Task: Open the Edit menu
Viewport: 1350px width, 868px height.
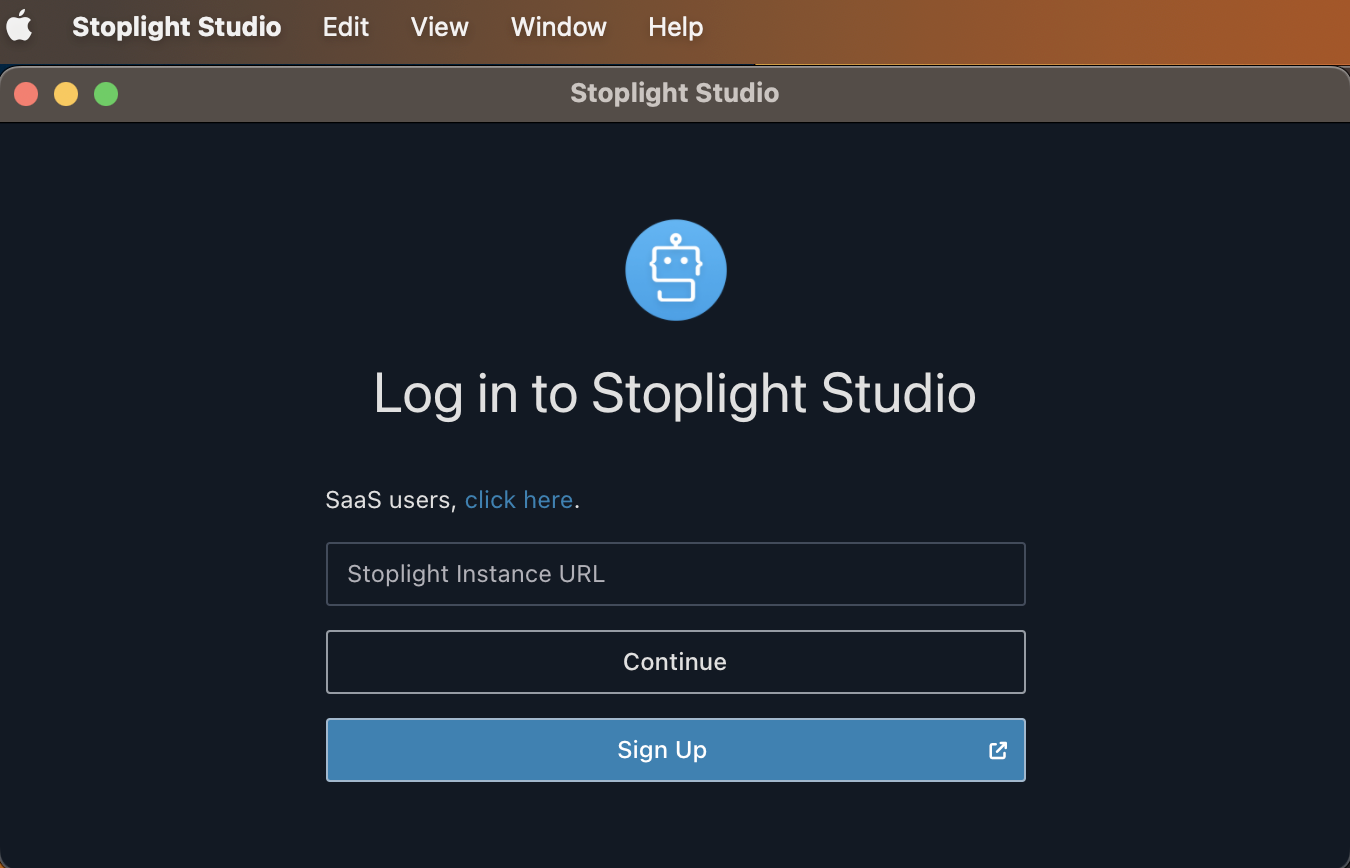Action: tap(346, 27)
